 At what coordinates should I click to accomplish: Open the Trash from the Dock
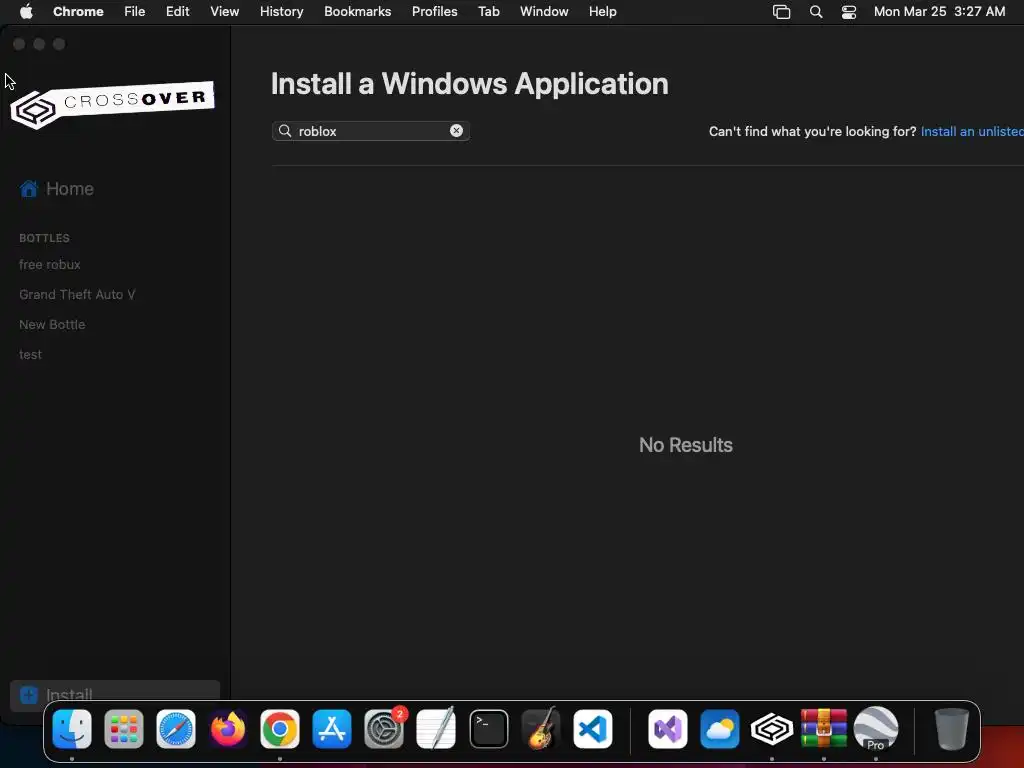(952, 729)
